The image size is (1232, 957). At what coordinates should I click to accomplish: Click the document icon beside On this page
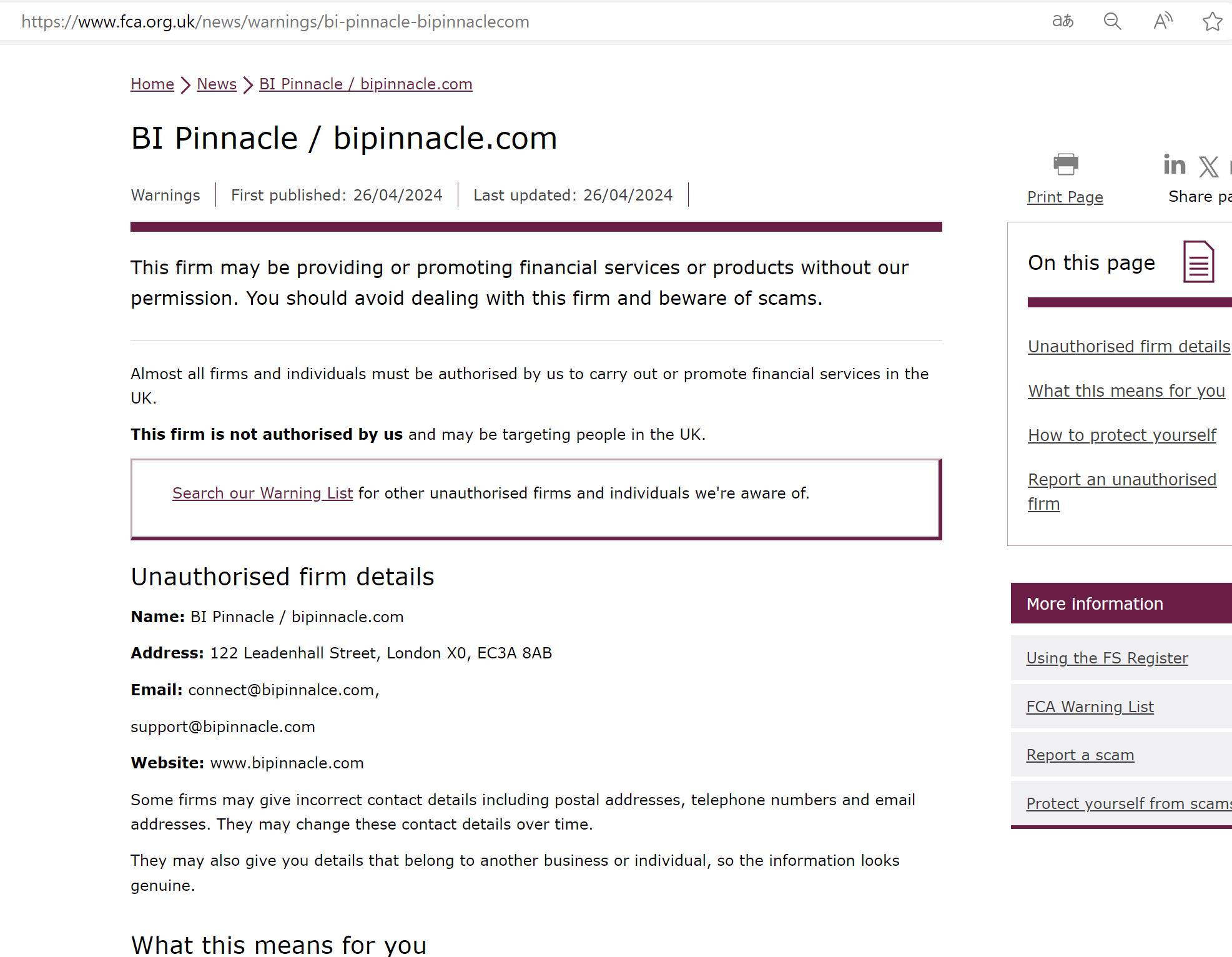click(x=1198, y=262)
